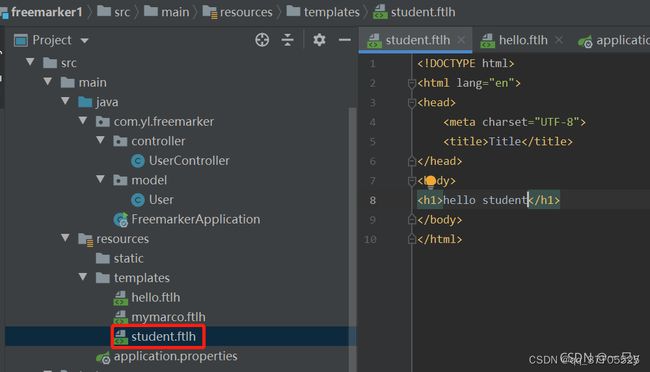
Task: Collapse the com.yl.freemarker package arrow
Action: coord(83,121)
